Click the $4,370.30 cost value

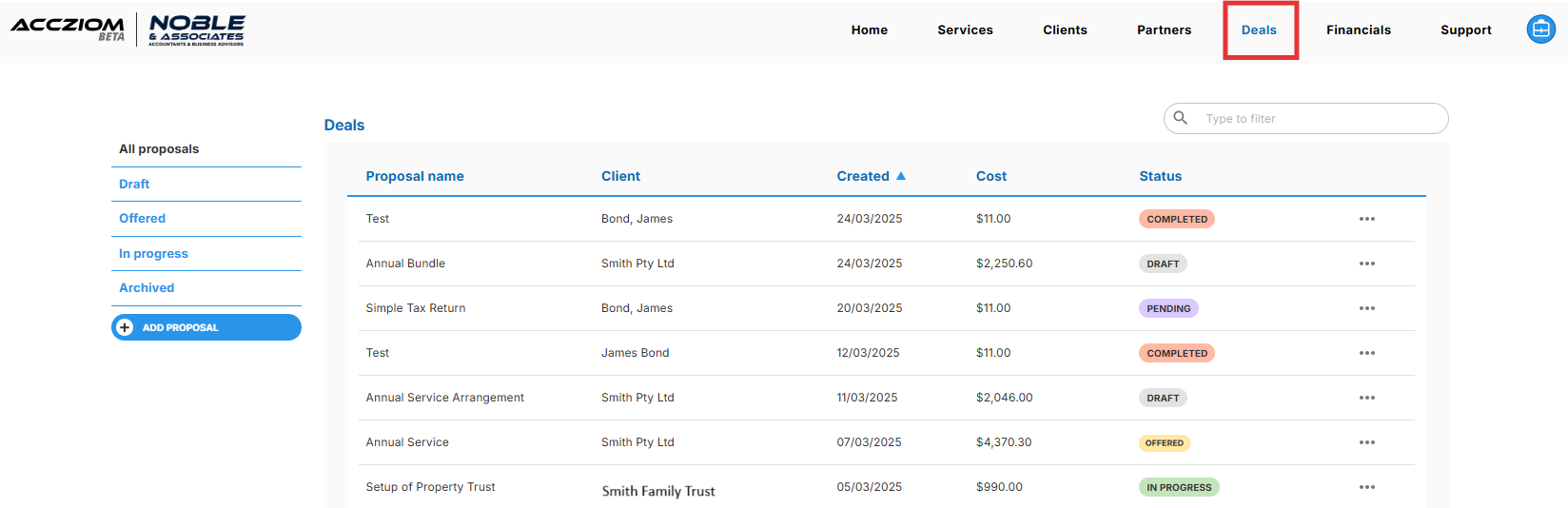1004,442
